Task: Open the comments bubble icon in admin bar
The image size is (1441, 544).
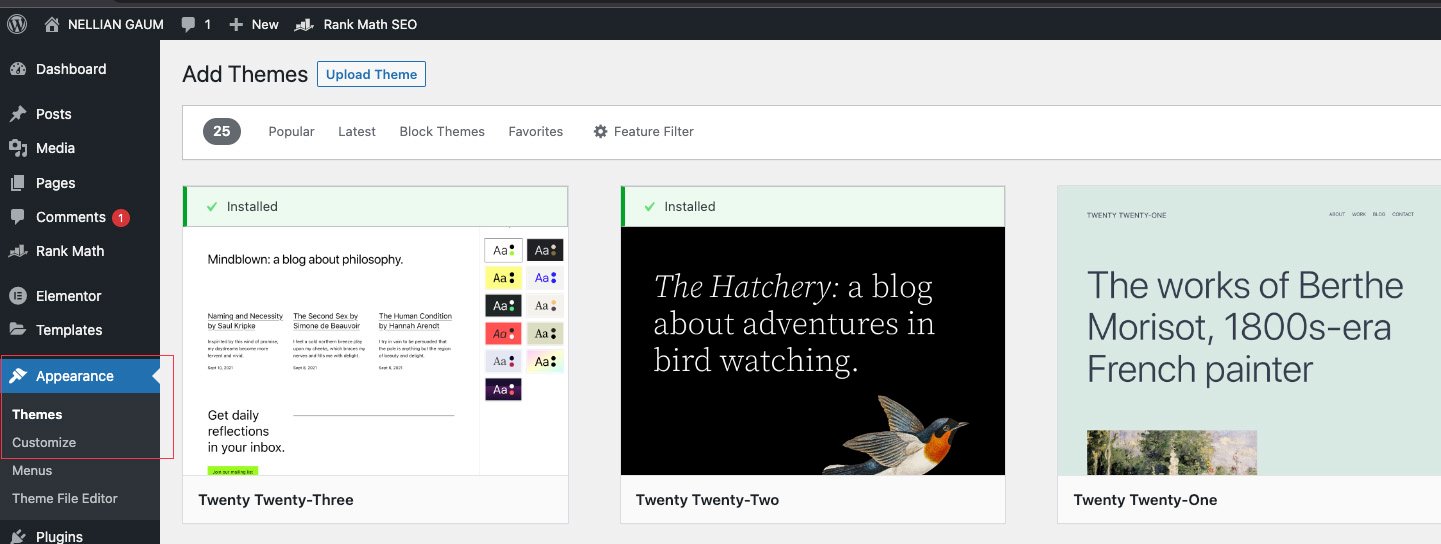Action: [x=188, y=24]
